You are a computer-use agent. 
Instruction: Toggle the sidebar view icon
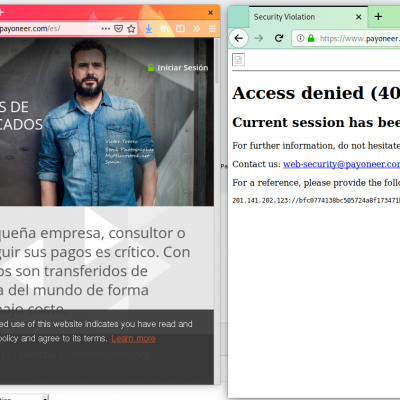(180, 29)
